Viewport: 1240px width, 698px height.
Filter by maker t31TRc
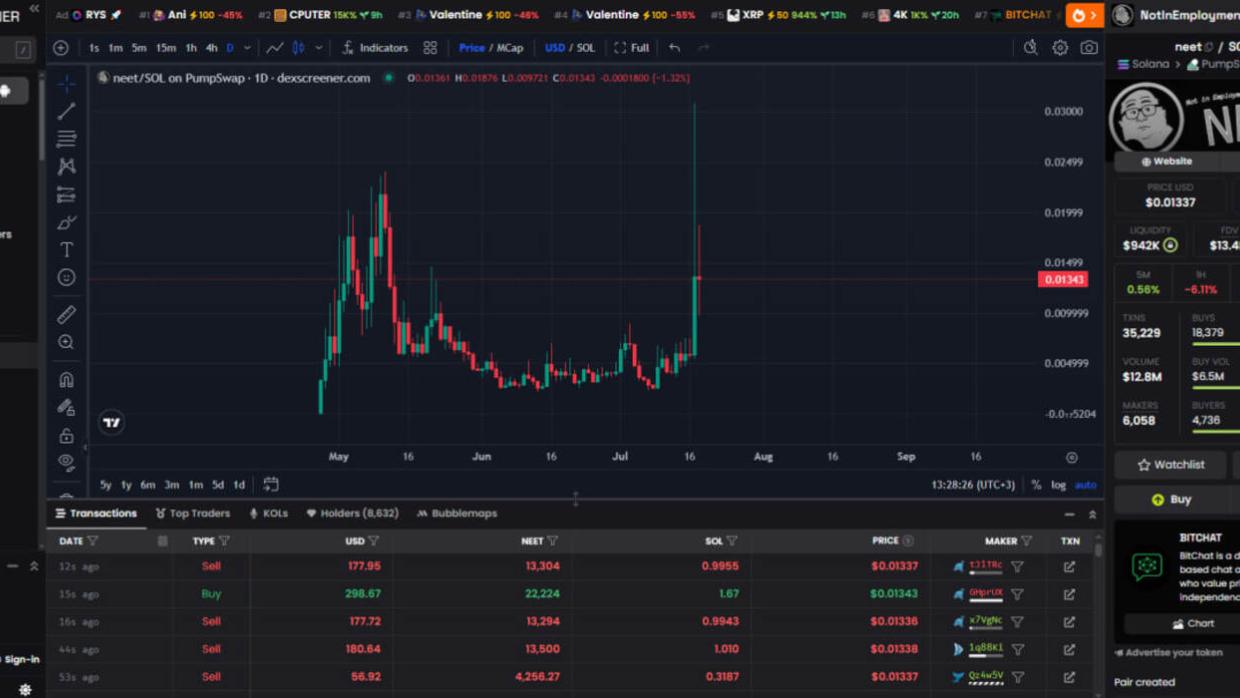tap(1017, 566)
